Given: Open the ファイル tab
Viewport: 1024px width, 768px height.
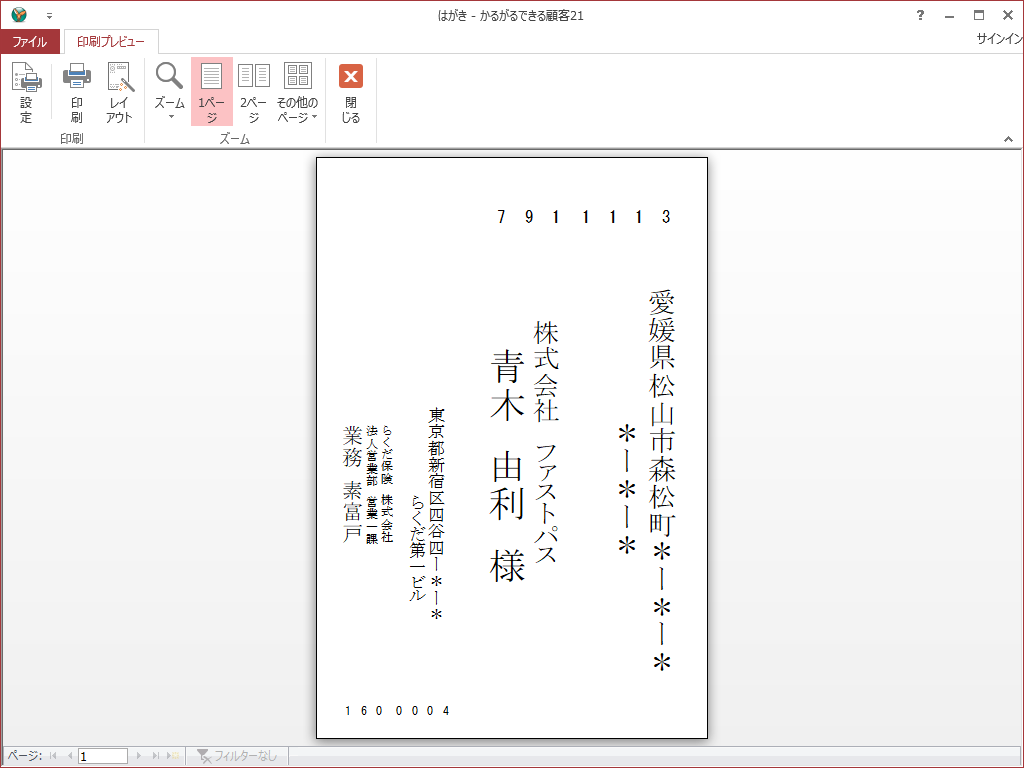Looking at the screenshot, I should (x=30, y=42).
